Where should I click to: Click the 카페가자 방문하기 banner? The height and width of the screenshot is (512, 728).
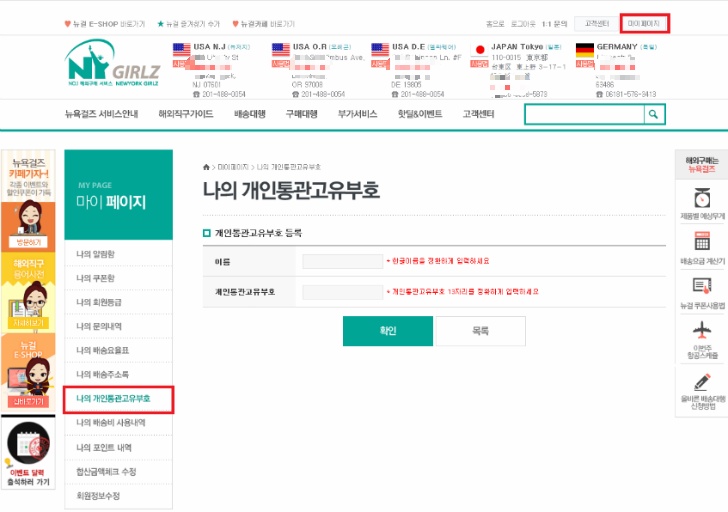[x=28, y=201]
